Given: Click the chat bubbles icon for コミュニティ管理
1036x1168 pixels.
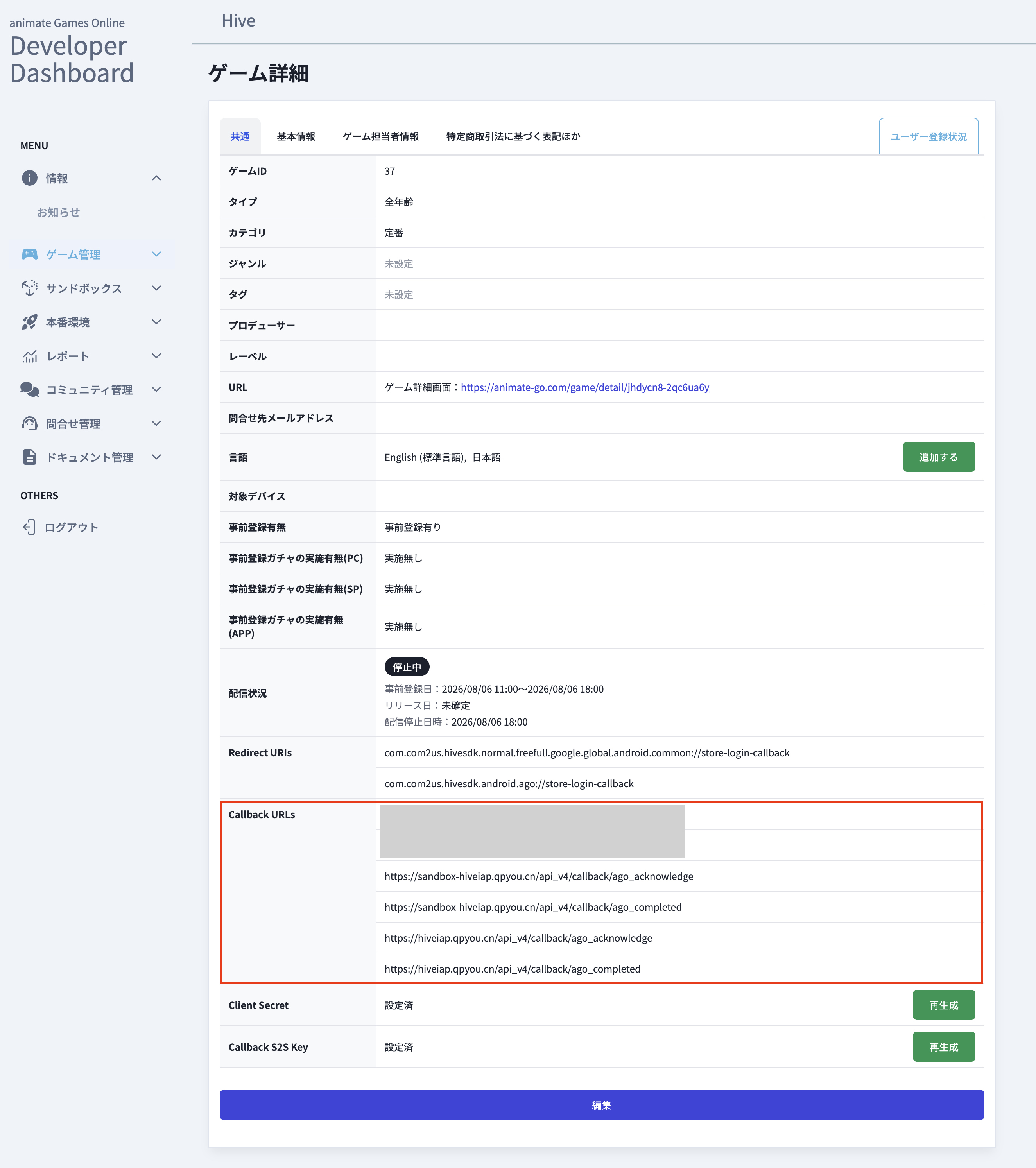Looking at the screenshot, I should pos(30,390).
